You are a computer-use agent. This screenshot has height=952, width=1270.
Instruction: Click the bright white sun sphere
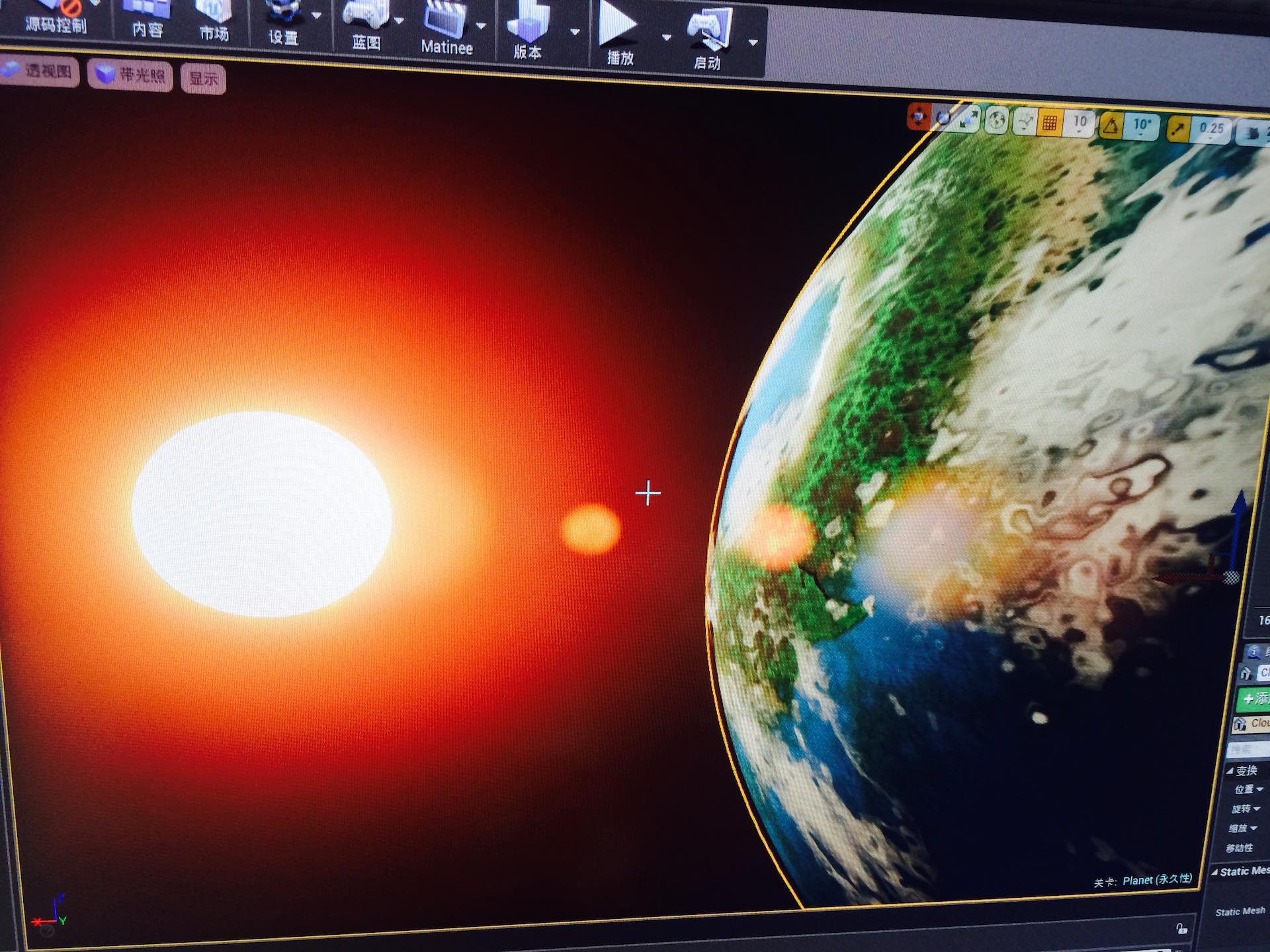click(x=261, y=514)
